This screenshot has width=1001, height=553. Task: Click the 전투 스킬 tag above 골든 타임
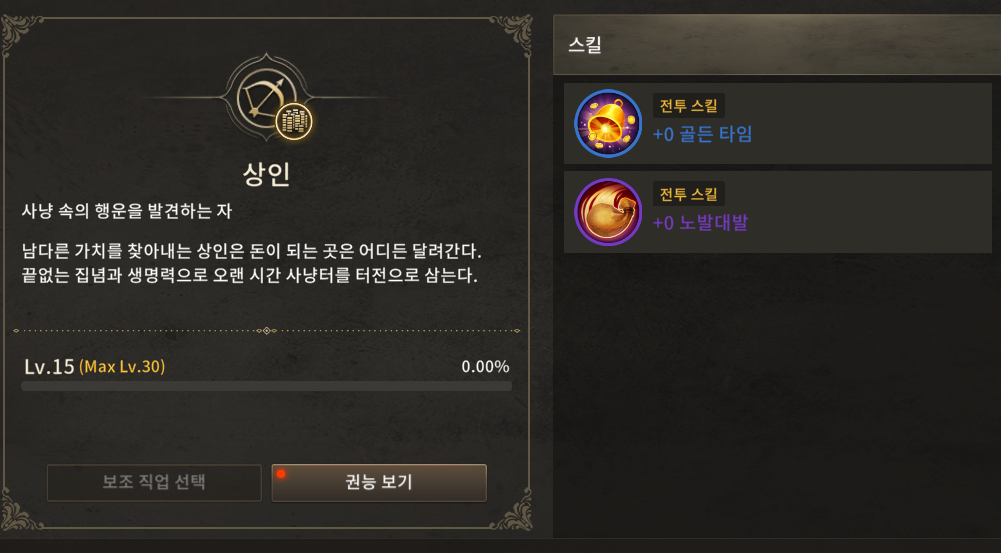coord(688,106)
